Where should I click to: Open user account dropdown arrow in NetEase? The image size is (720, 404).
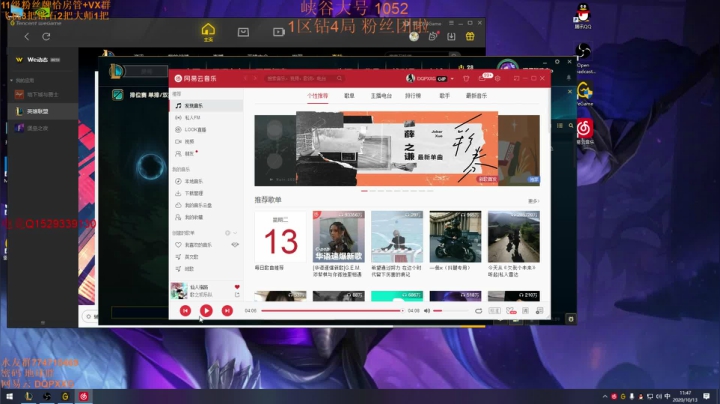(x=452, y=79)
